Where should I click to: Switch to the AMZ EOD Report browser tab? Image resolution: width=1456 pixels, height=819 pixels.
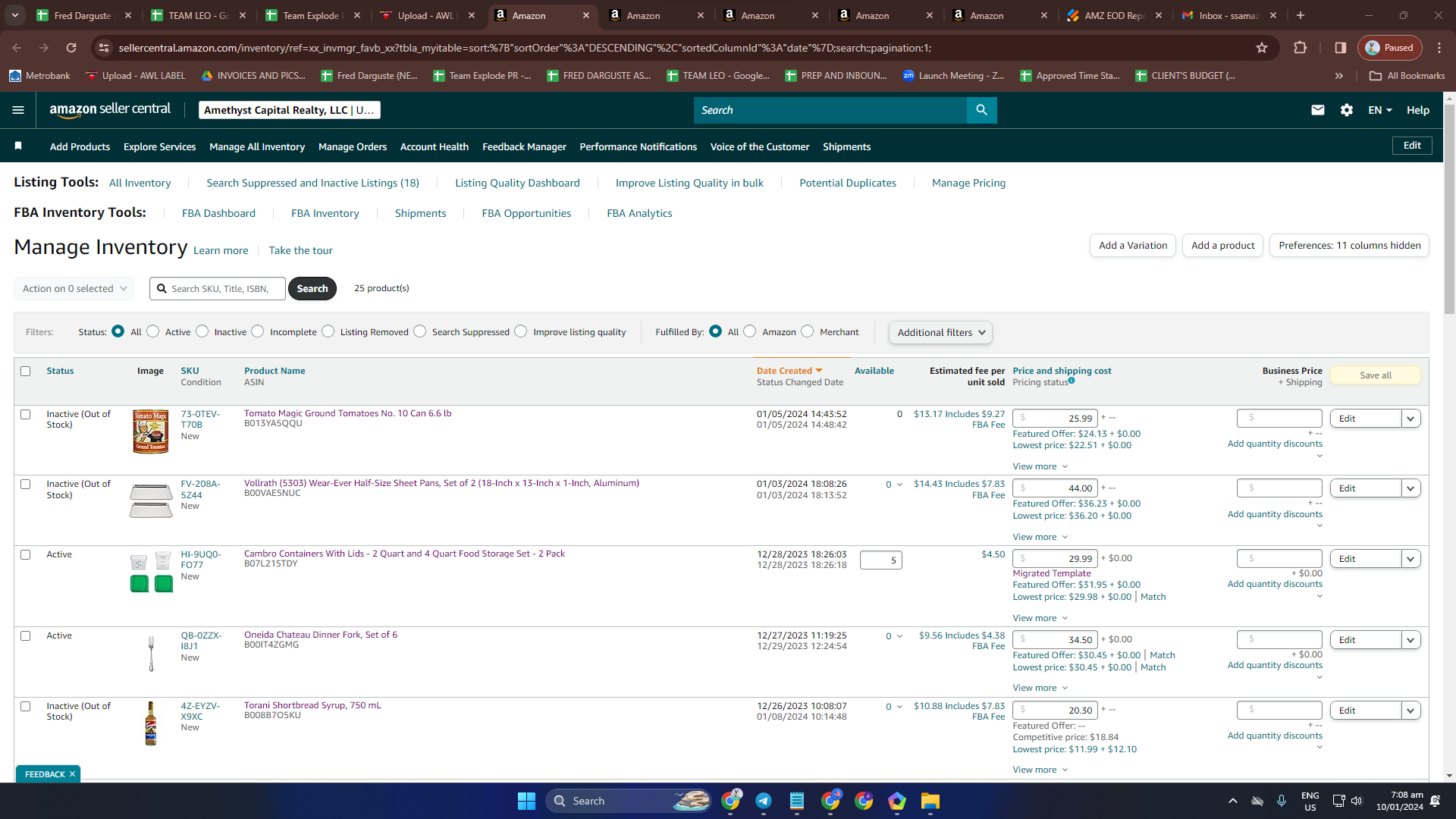click(x=1114, y=15)
